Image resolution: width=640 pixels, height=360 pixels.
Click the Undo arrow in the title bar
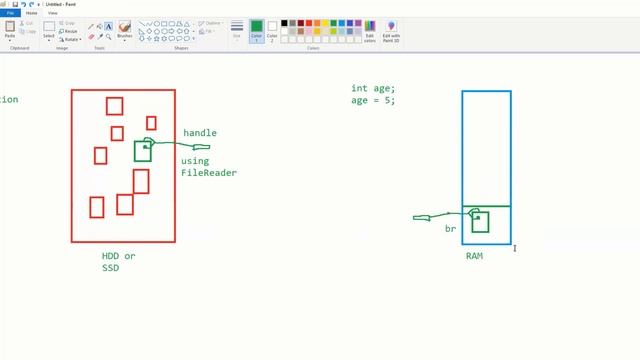point(24,4)
